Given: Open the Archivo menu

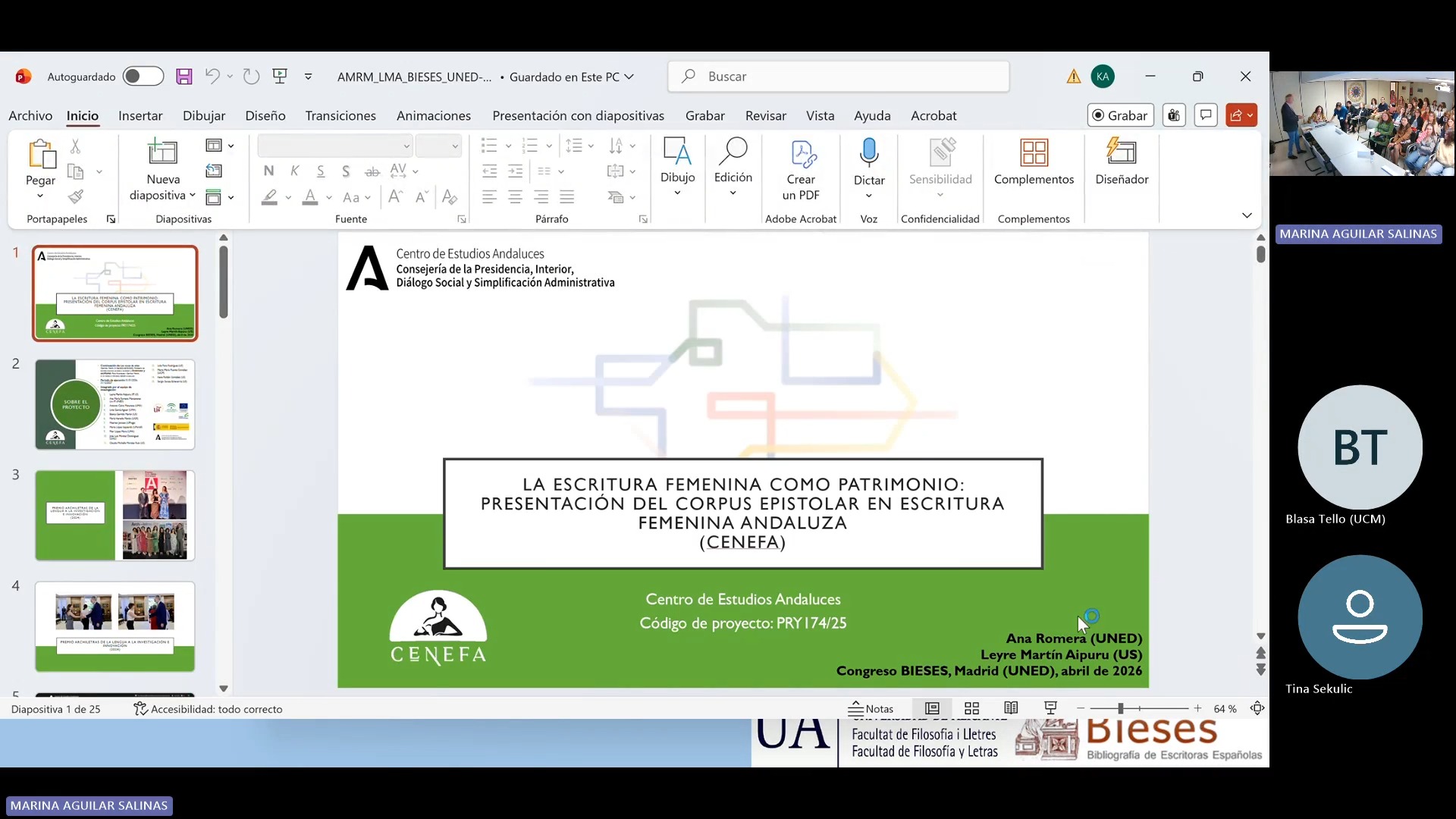Looking at the screenshot, I should coord(30,115).
